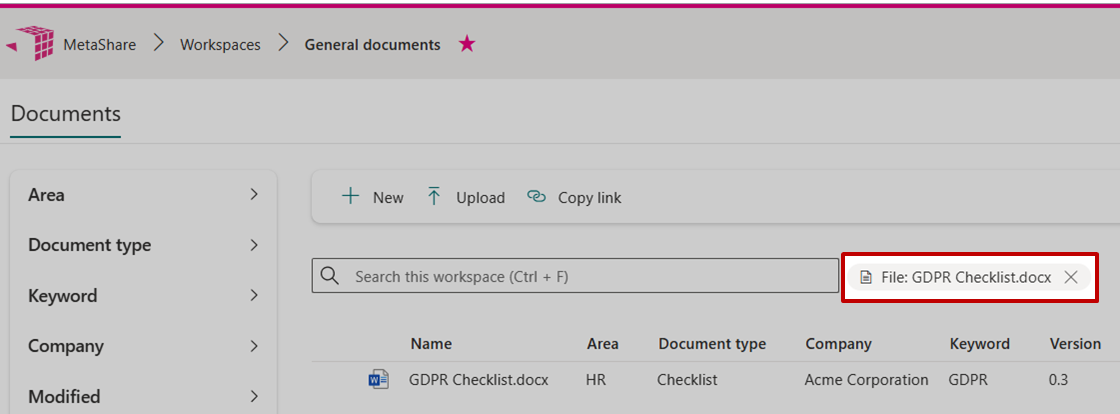Expand the Document type filter

tap(254, 245)
